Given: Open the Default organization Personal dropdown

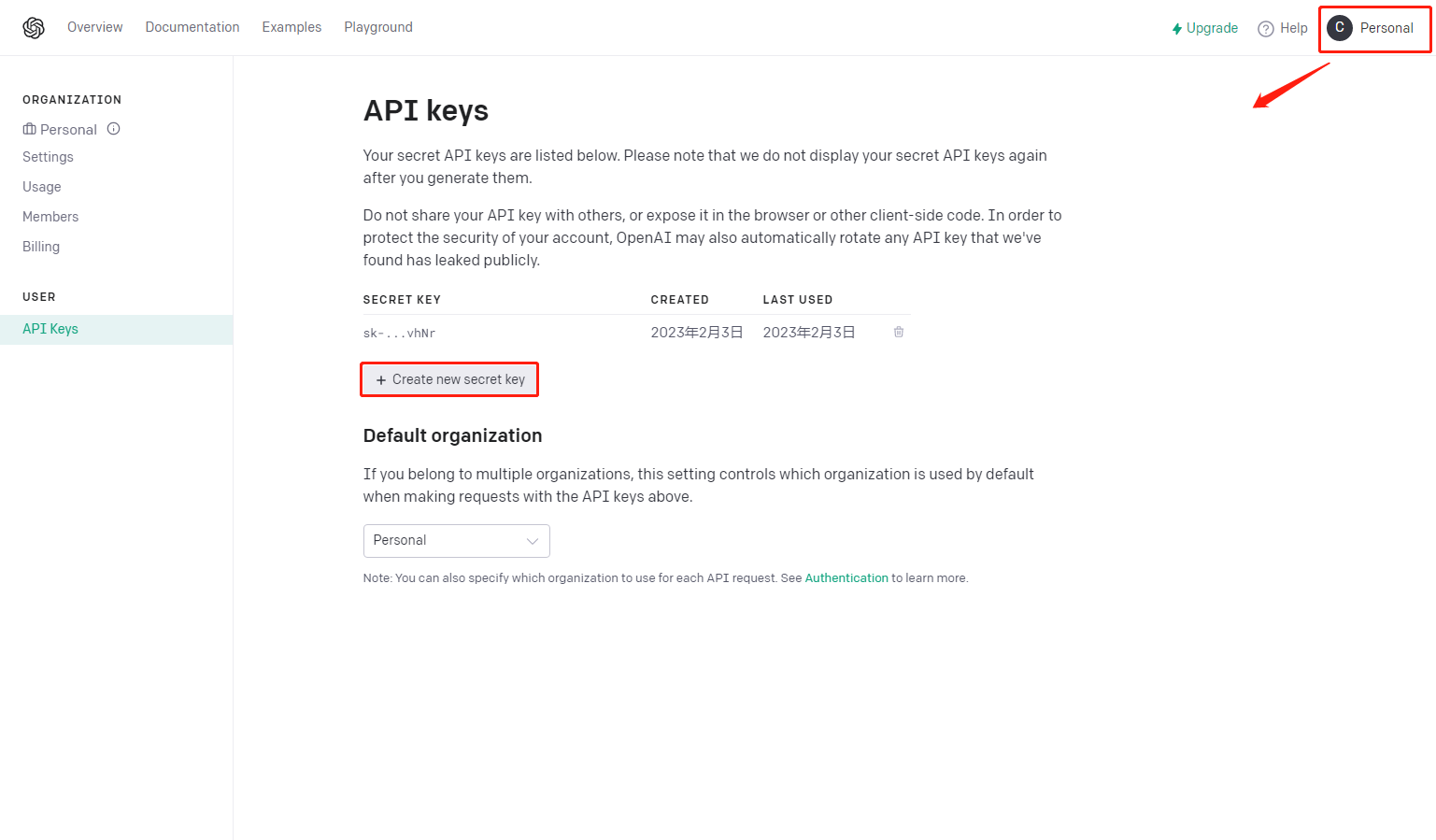Looking at the screenshot, I should coord(456,541).
